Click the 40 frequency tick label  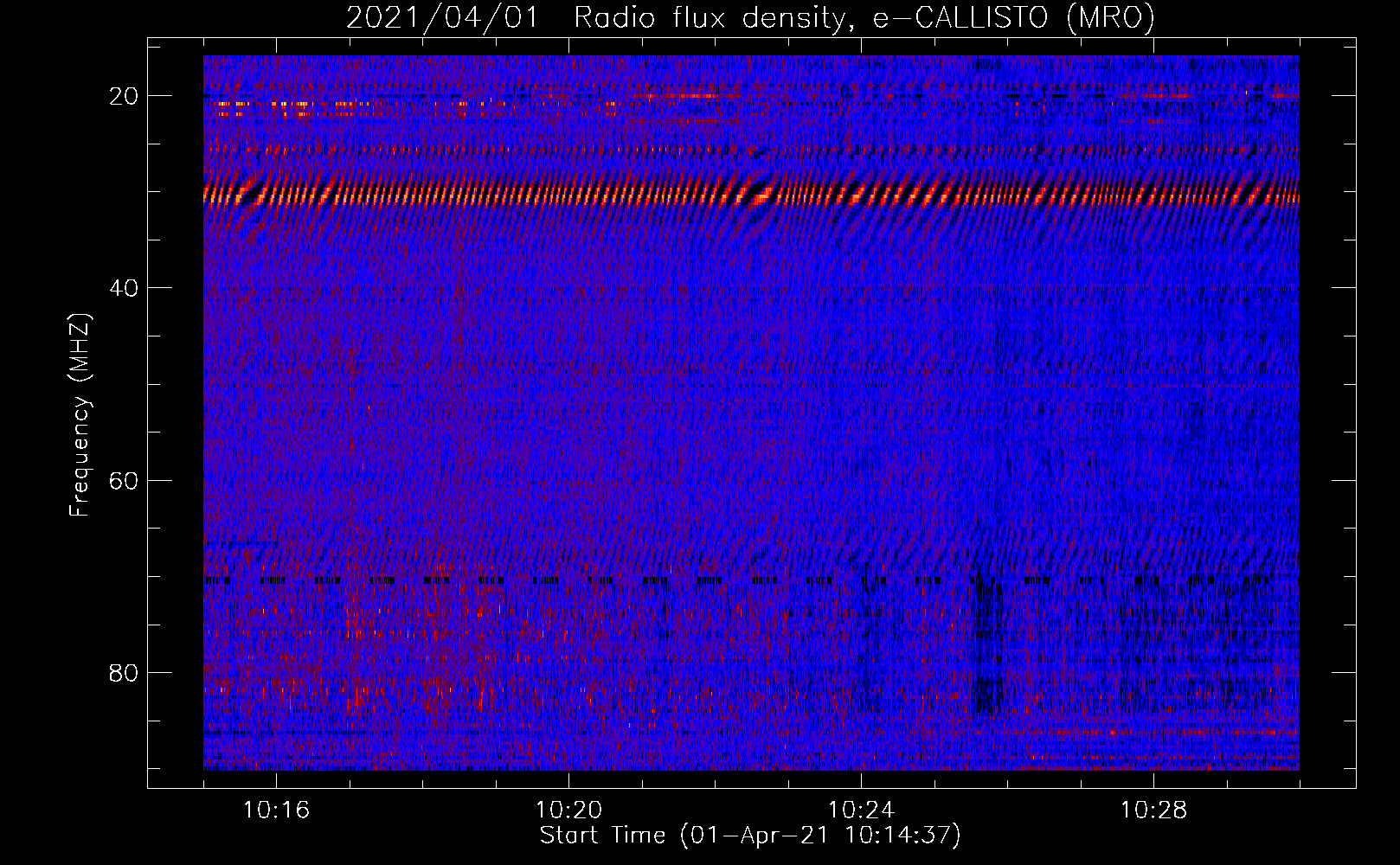(x=124, y=288)
